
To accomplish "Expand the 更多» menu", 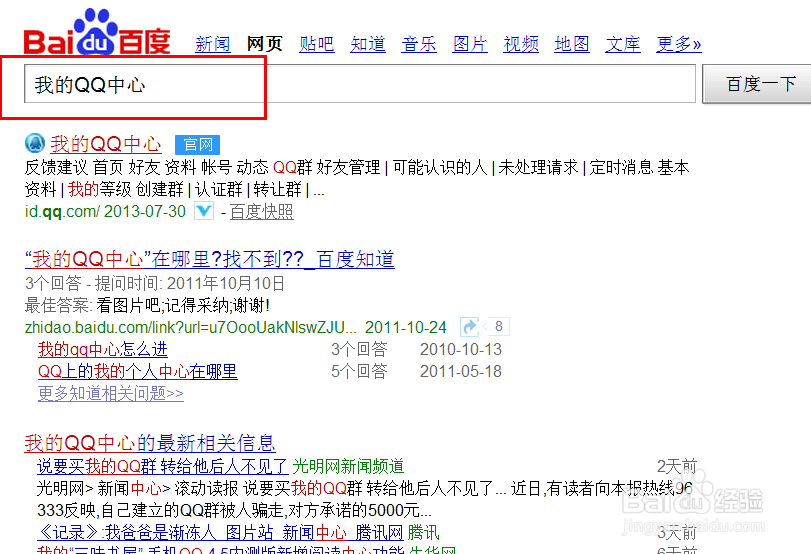I will [679, 44].
